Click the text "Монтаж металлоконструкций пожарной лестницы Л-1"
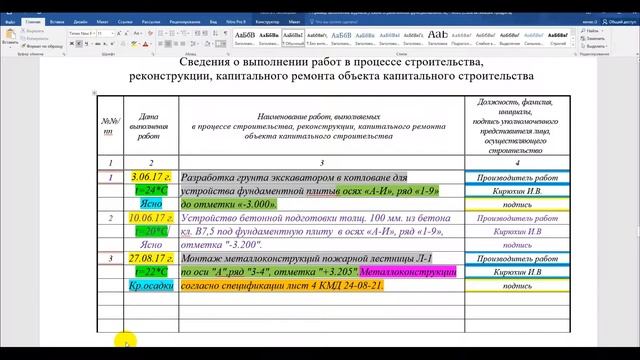This screenshot has width=640, height=360. point(306,258)
